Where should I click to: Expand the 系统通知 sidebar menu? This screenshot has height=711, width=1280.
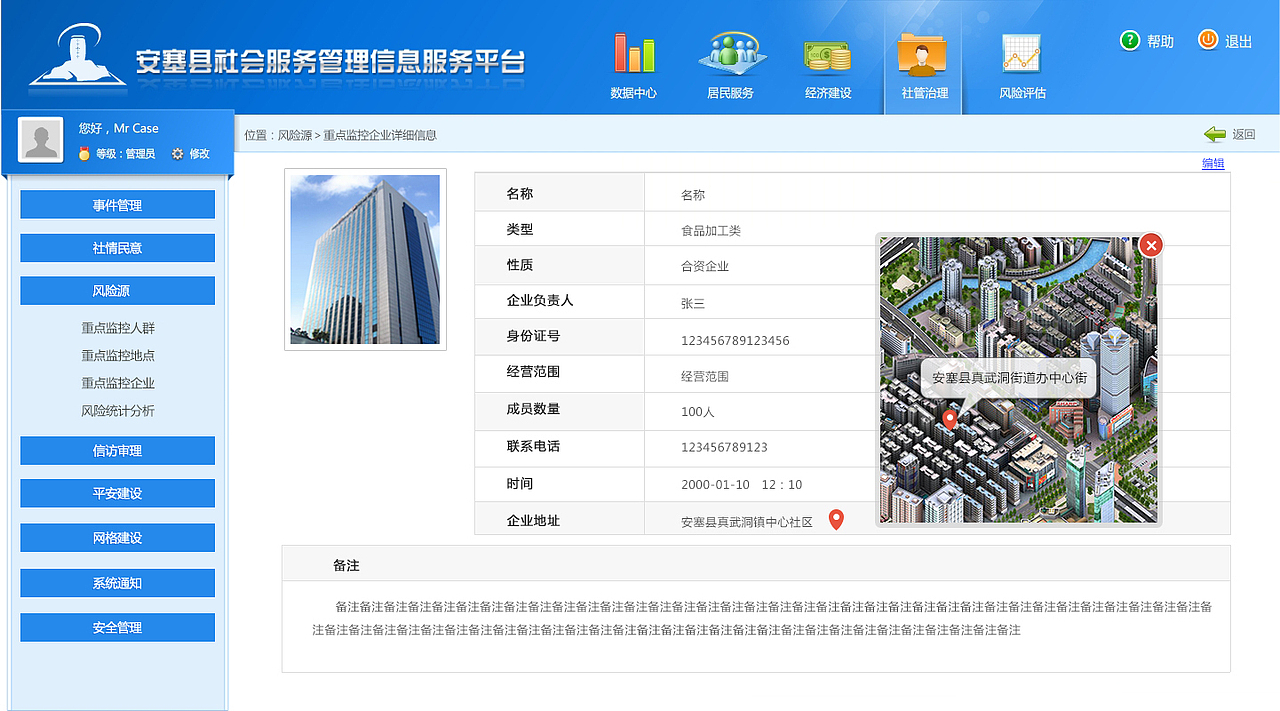click(x=118, y=583)
